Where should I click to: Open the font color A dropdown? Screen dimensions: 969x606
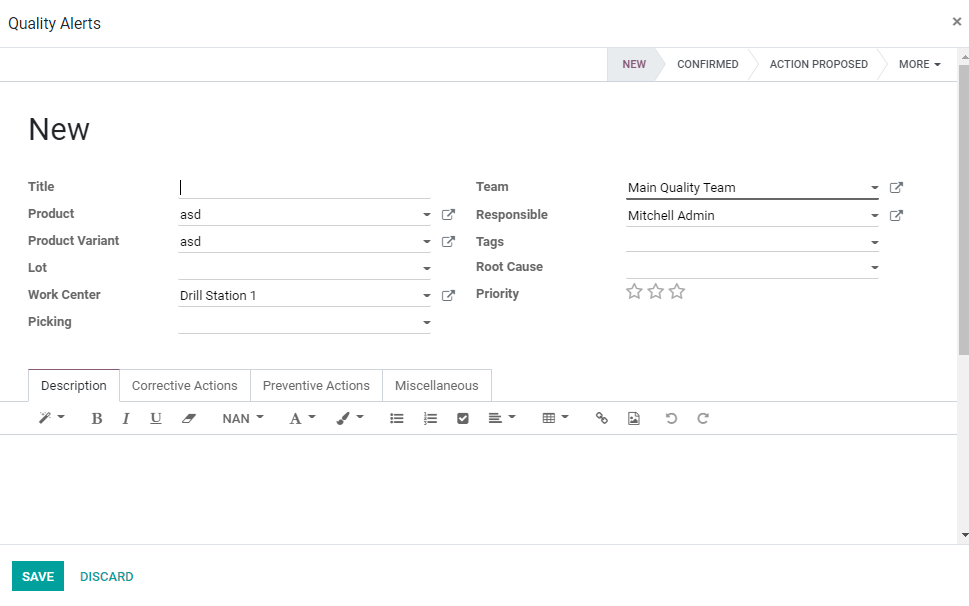coord(302,419)
